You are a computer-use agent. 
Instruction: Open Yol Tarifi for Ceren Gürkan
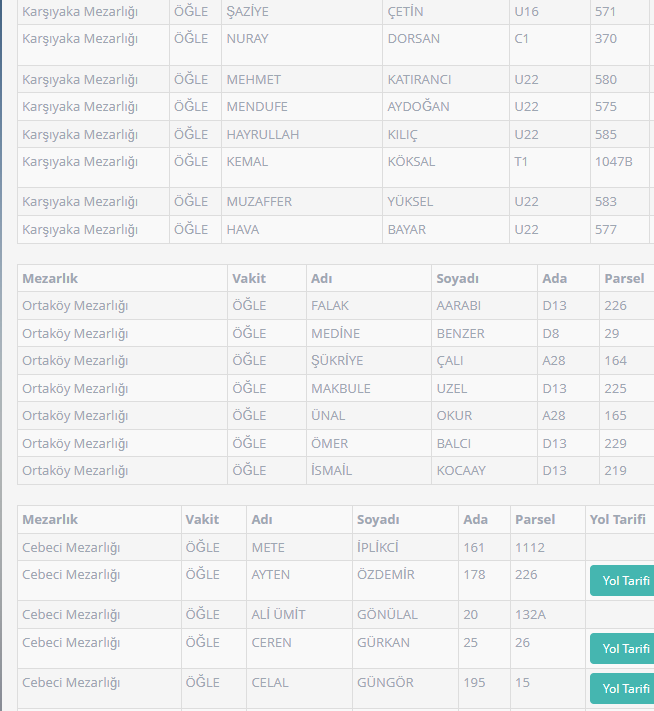[x=624, y=649]
